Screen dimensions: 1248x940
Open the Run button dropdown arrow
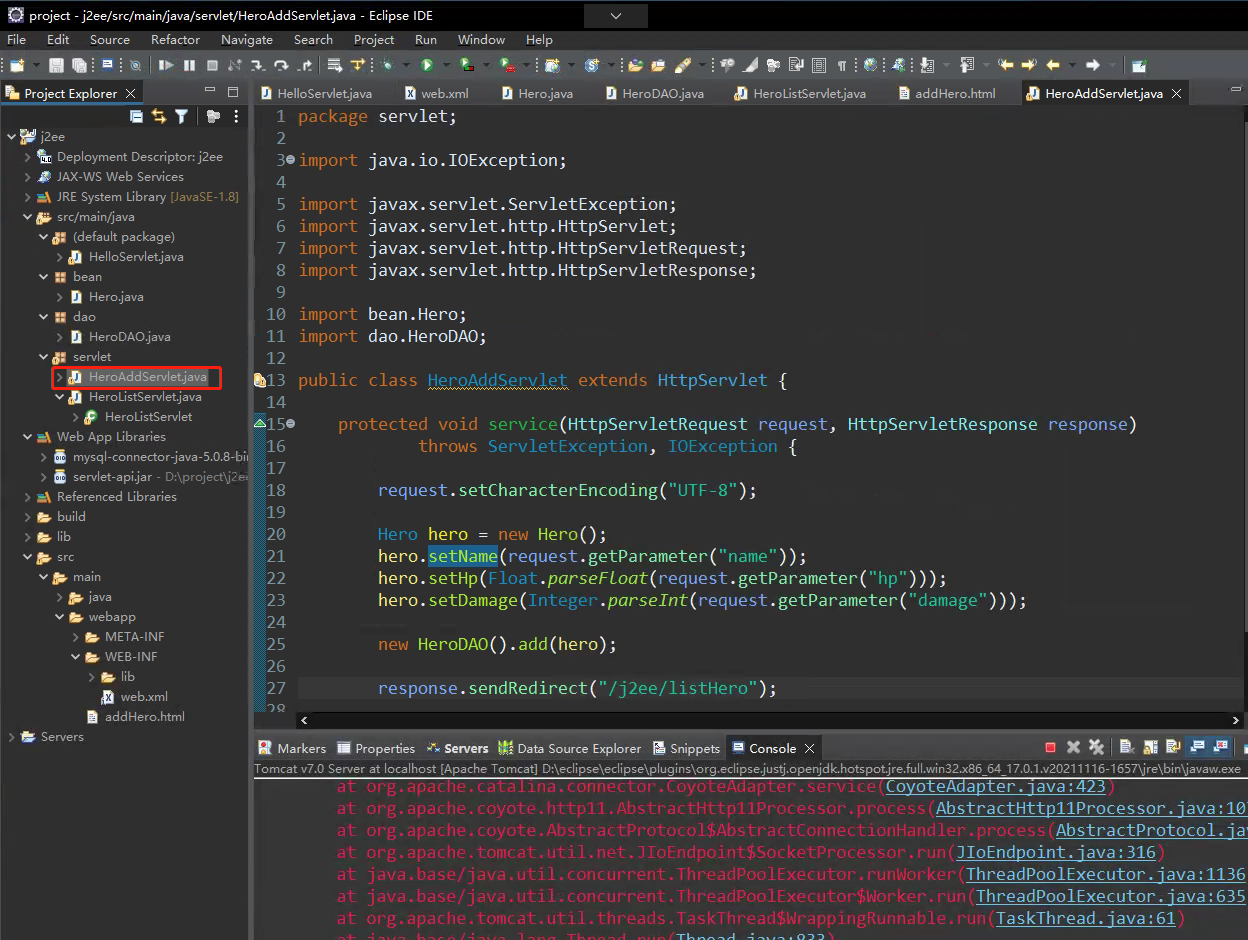pyautogui.click(x=445, y=65)
